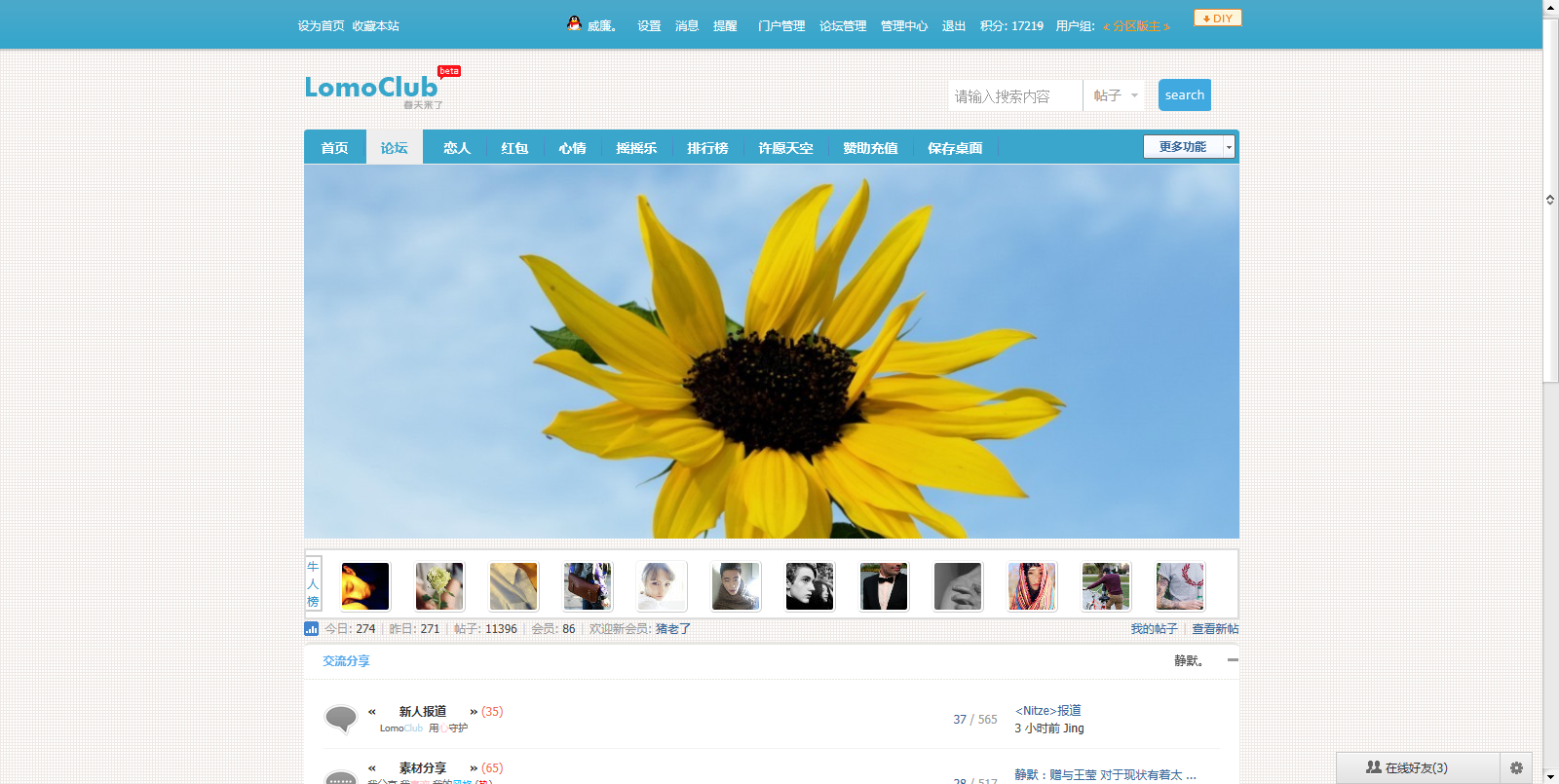Open the 恋人 navigation tab
This screenshot has width=1559, height=784.
coord(457,148)
